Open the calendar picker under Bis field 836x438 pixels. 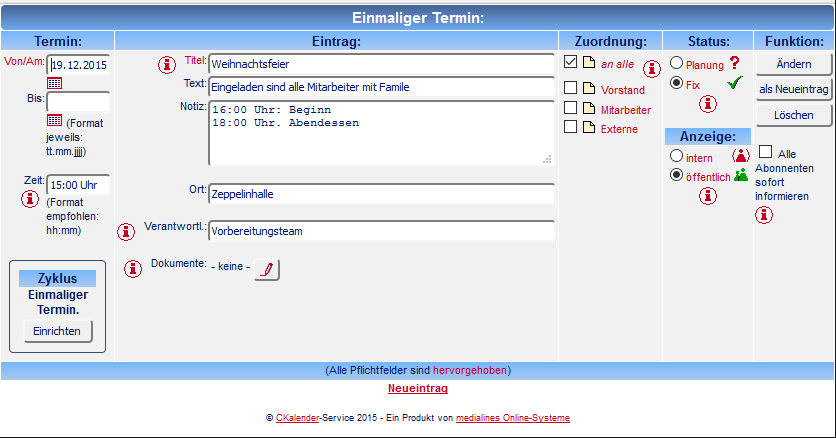tap(54, 120)
